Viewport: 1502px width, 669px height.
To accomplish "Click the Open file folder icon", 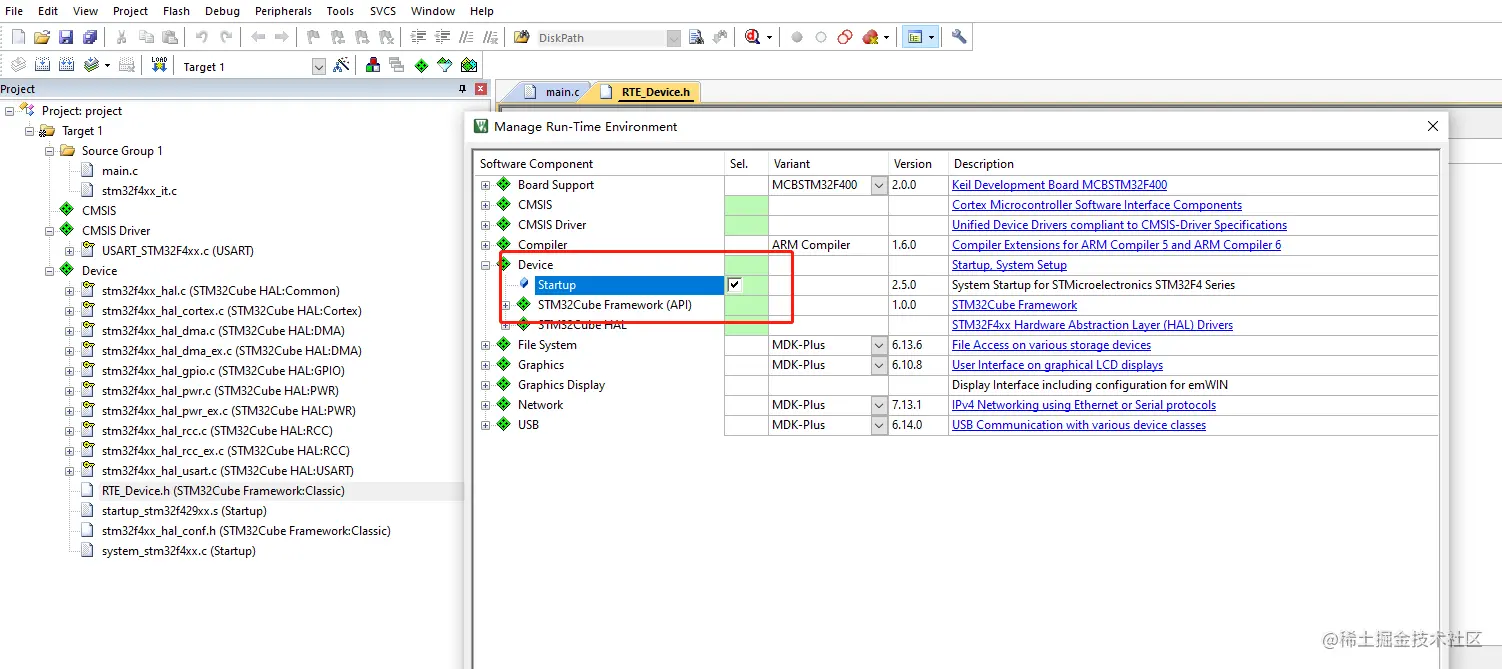I will 42,37.
